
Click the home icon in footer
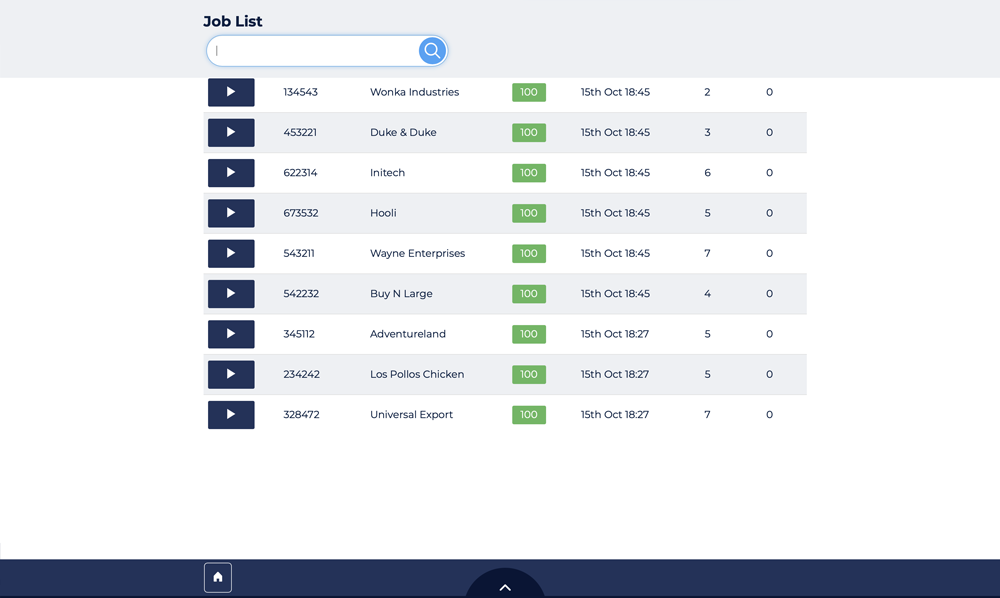point(218,577)
